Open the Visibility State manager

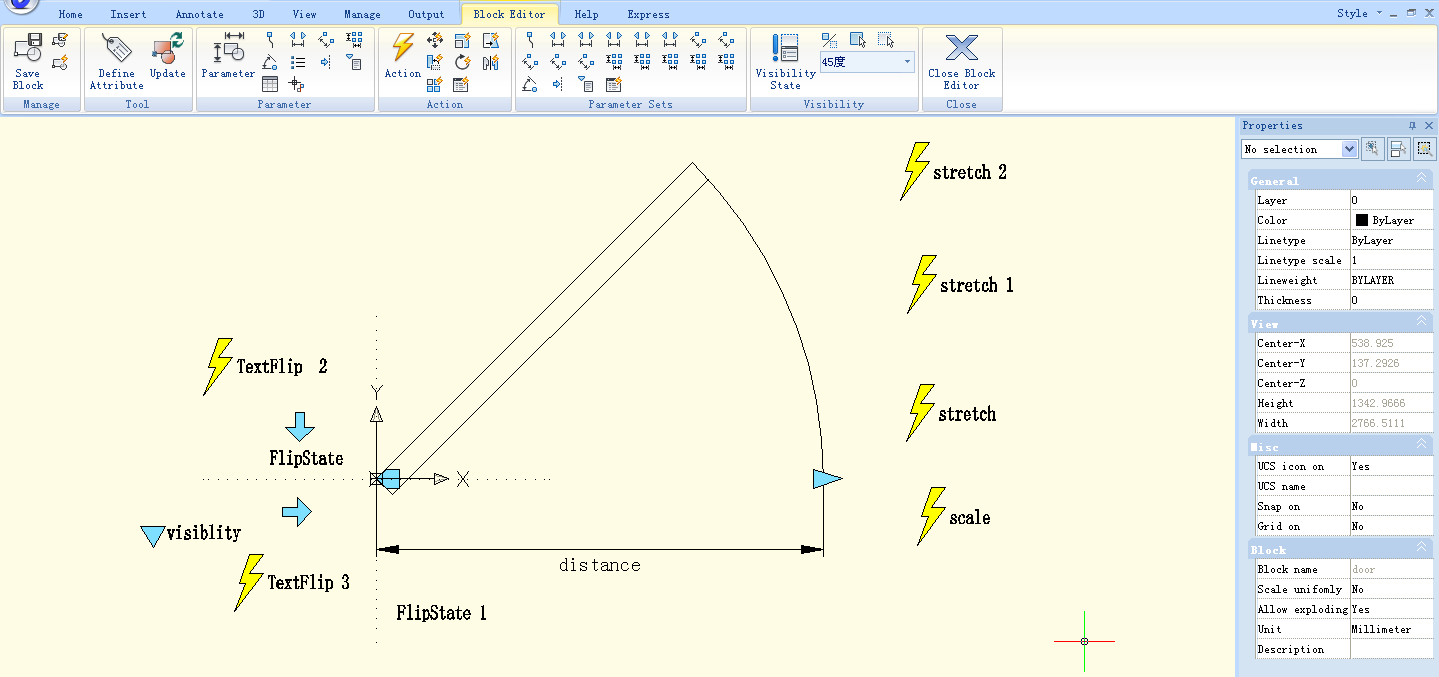pyautogui.click(x=785, y=50)
